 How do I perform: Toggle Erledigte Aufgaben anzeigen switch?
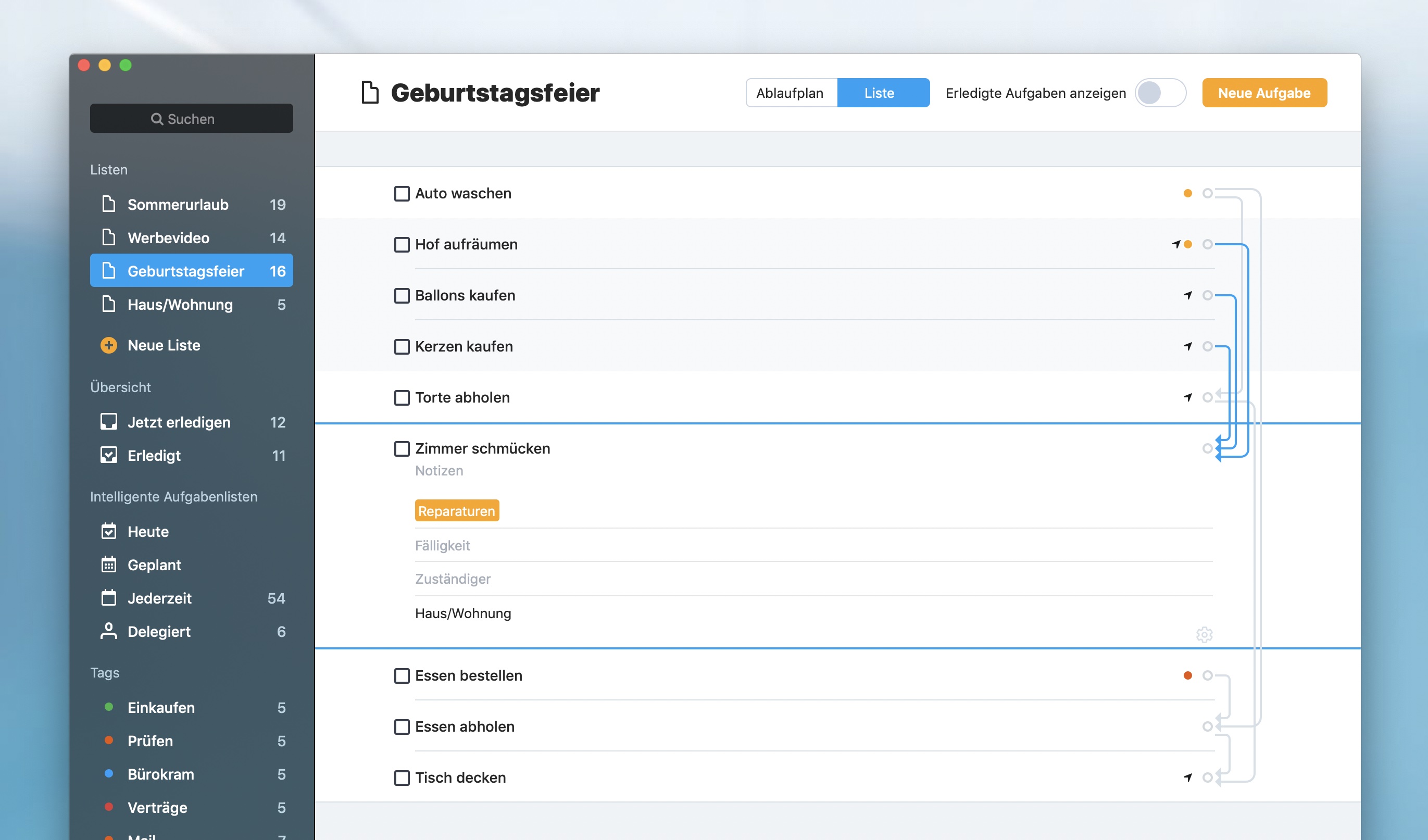click(x=1160, y=93)
